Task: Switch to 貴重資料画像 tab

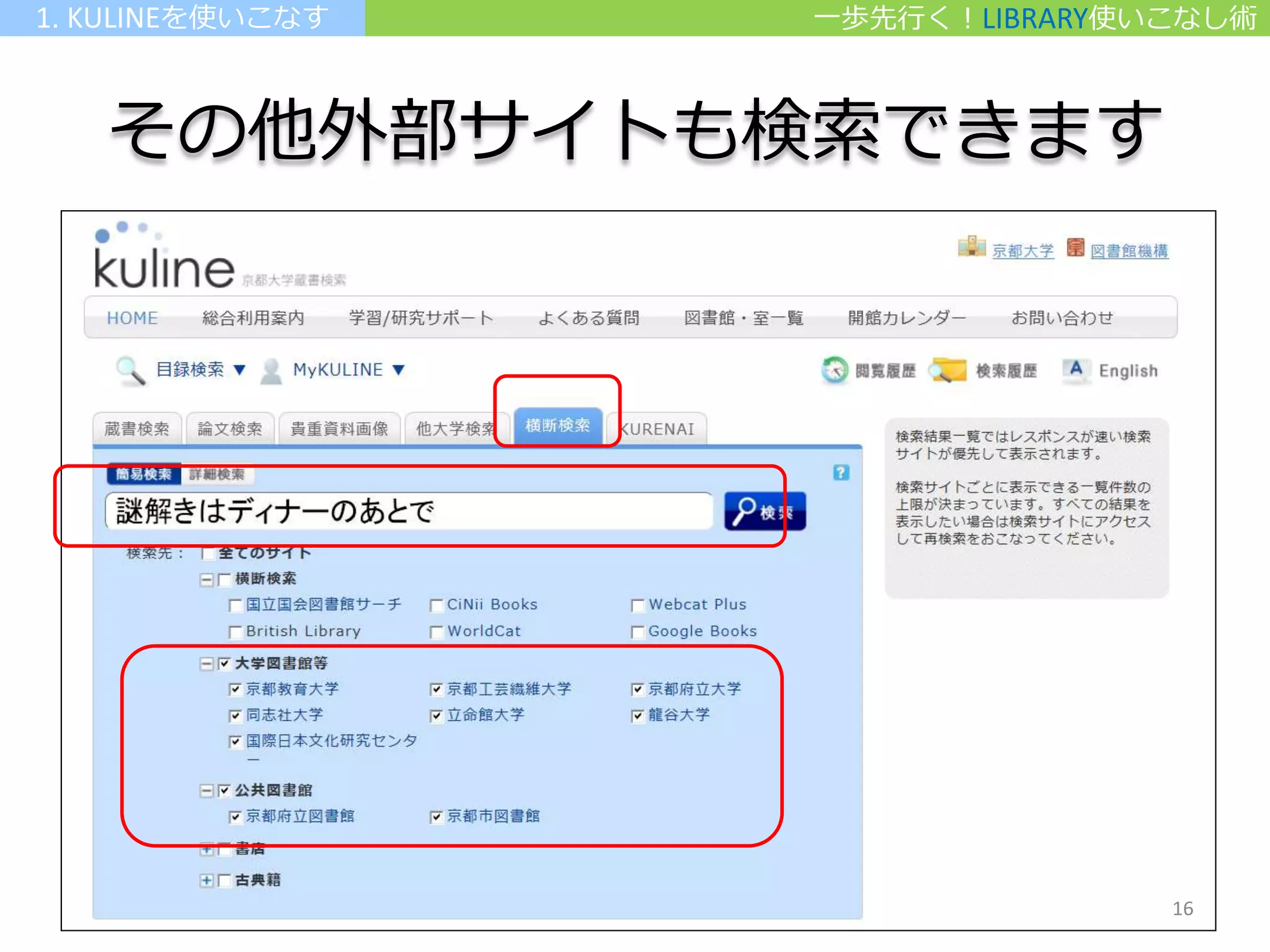Action: tap(339, 429)
